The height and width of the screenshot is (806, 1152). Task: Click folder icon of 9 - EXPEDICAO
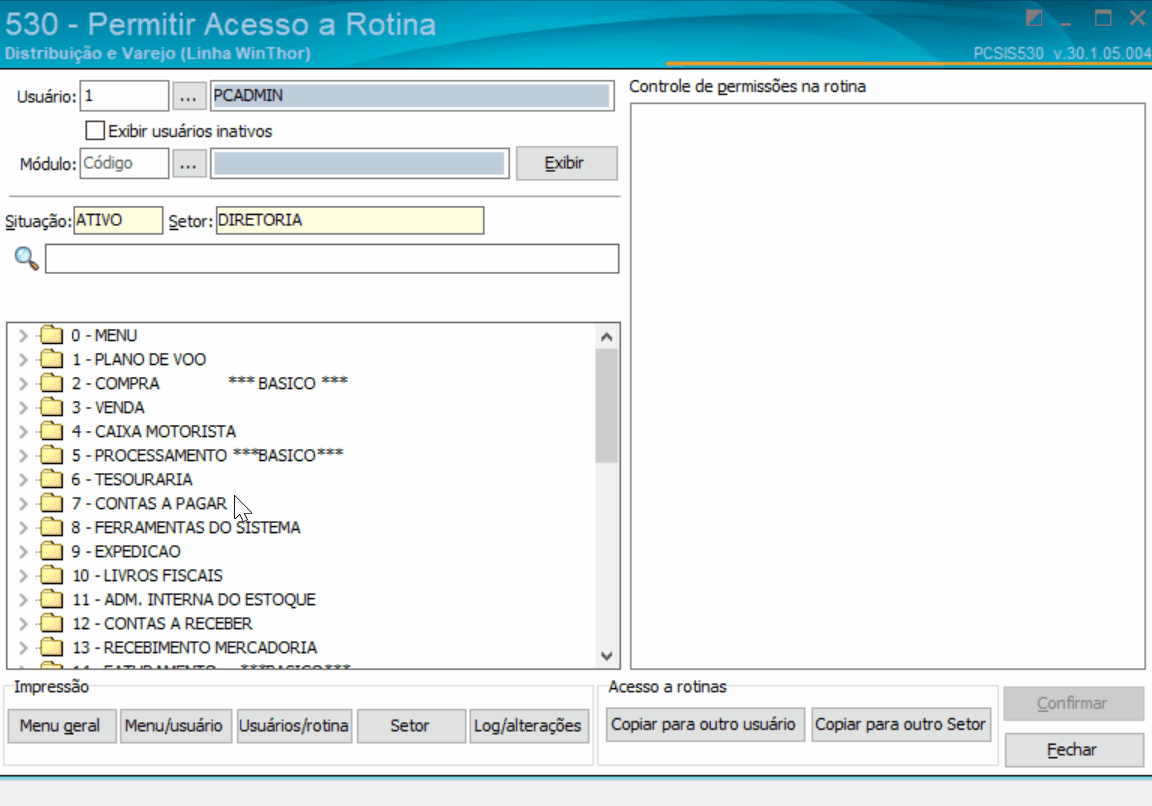tap(51, 551)
